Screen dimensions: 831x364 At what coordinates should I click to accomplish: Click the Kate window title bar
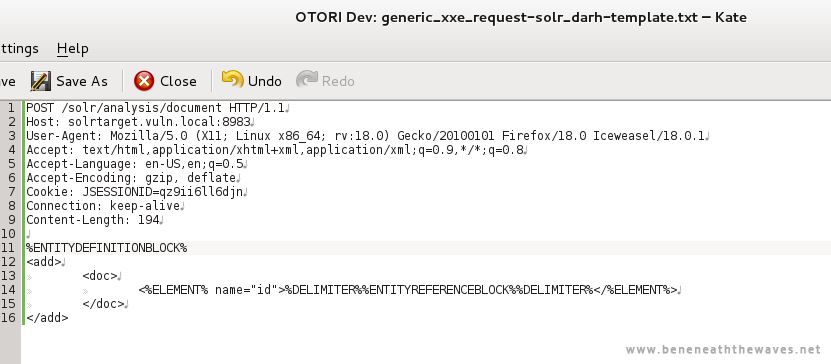521,17
